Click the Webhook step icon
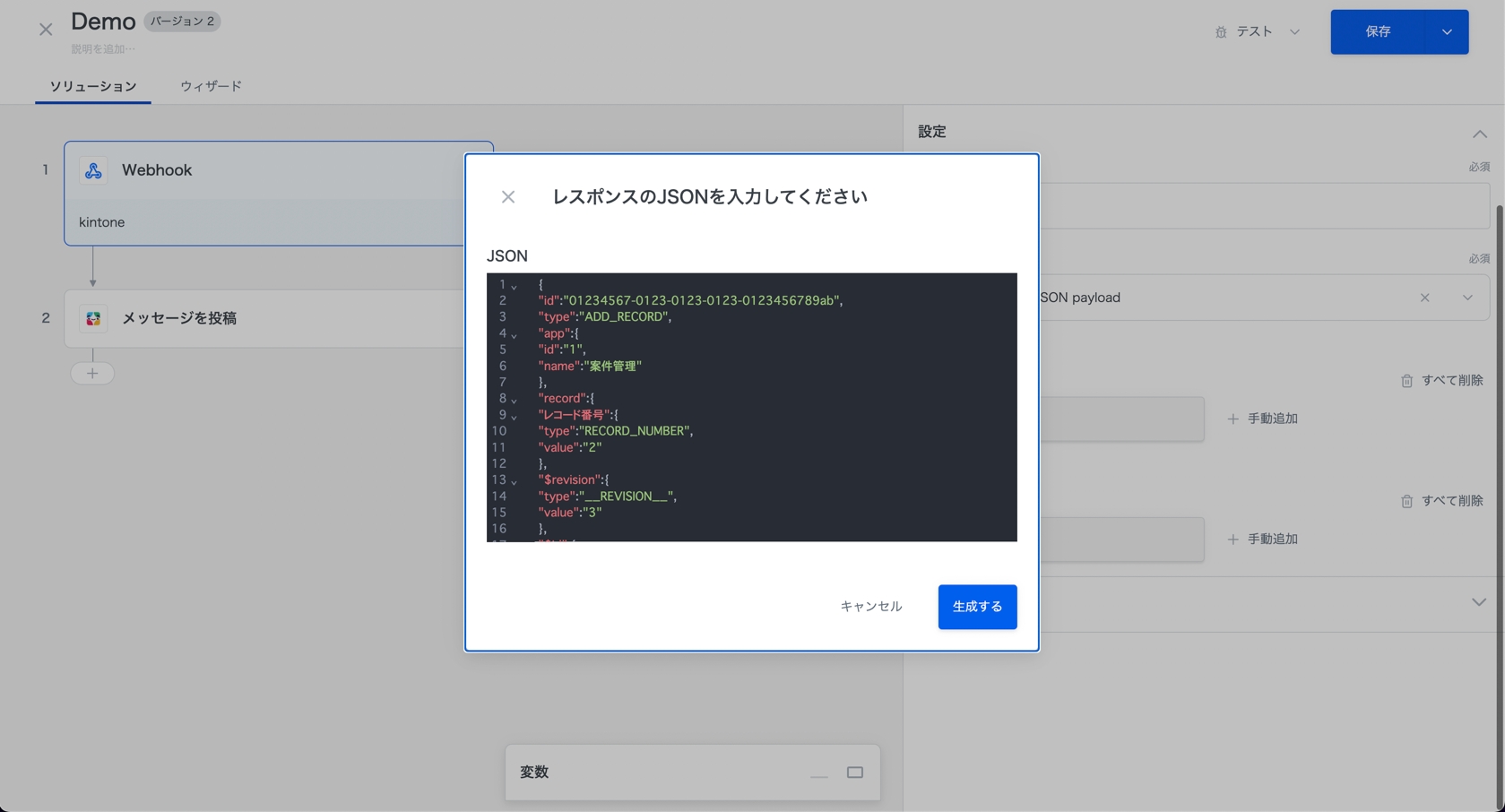 pos(93,170)
